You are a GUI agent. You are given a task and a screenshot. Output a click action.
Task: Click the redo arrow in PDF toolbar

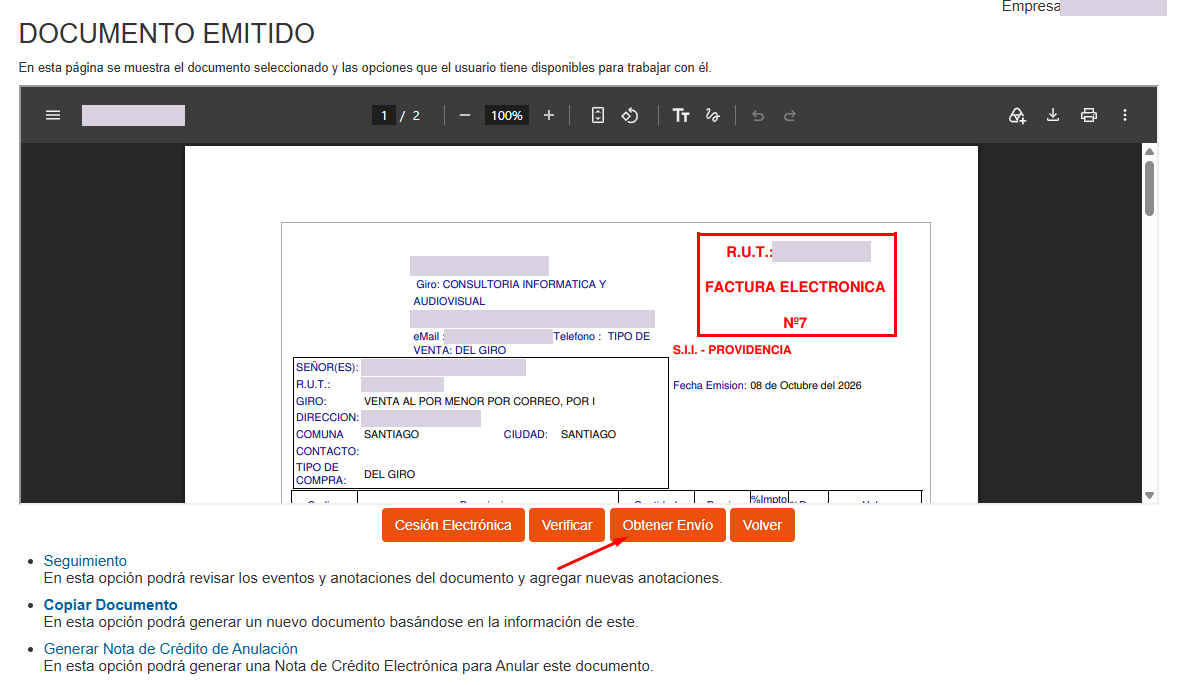pyautogui.click(x=790, y=115)
